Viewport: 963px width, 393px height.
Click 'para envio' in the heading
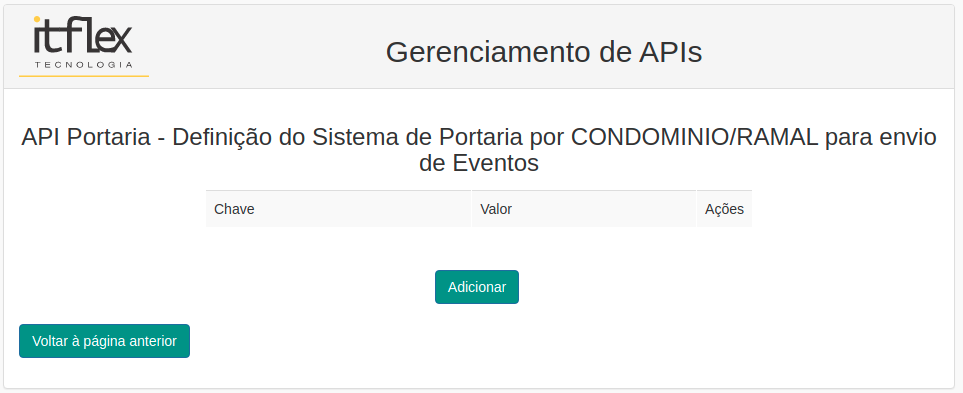881,138
